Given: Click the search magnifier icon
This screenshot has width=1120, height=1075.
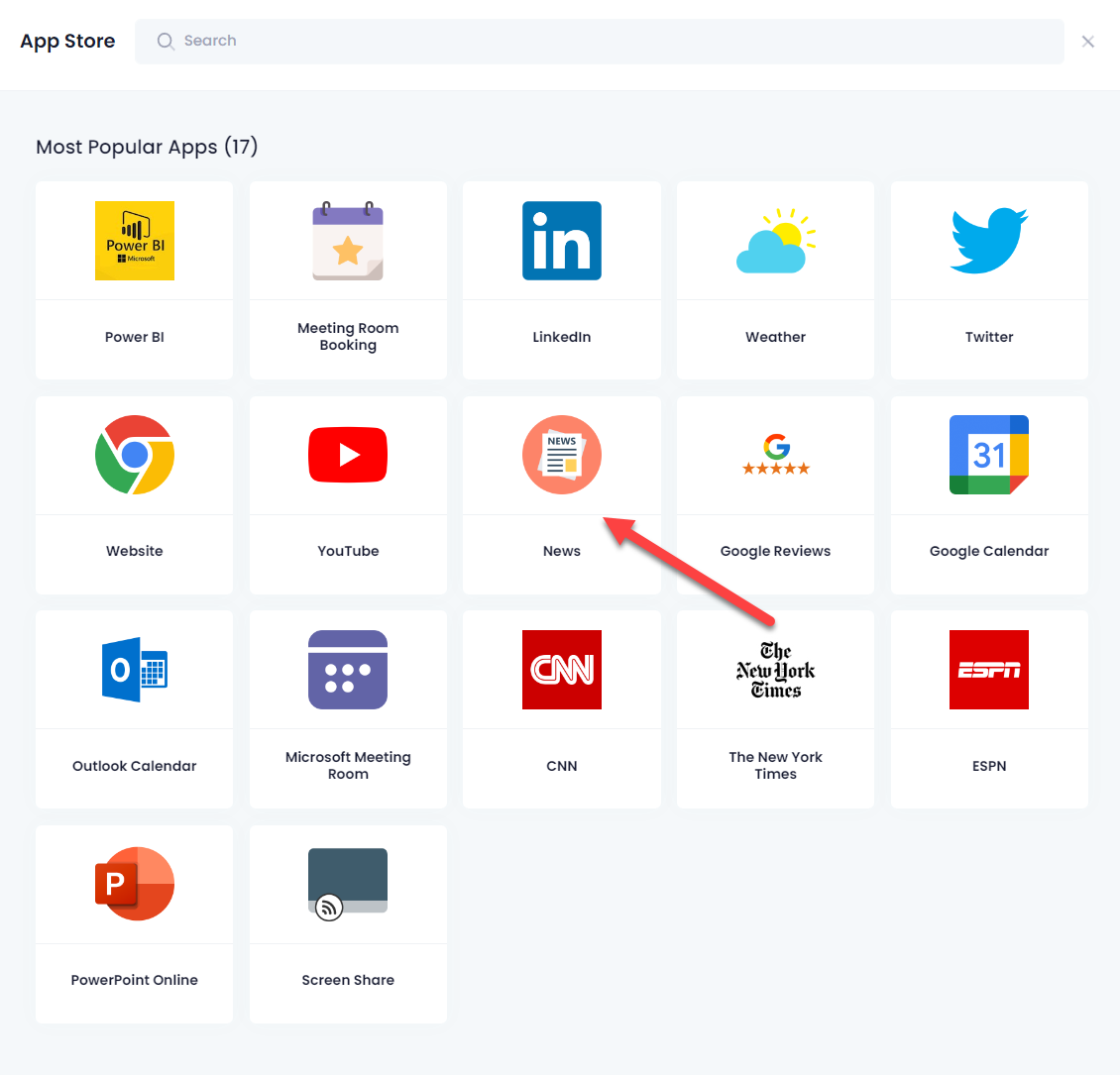Looking at the screenshot, I should [x=166, y=42].
